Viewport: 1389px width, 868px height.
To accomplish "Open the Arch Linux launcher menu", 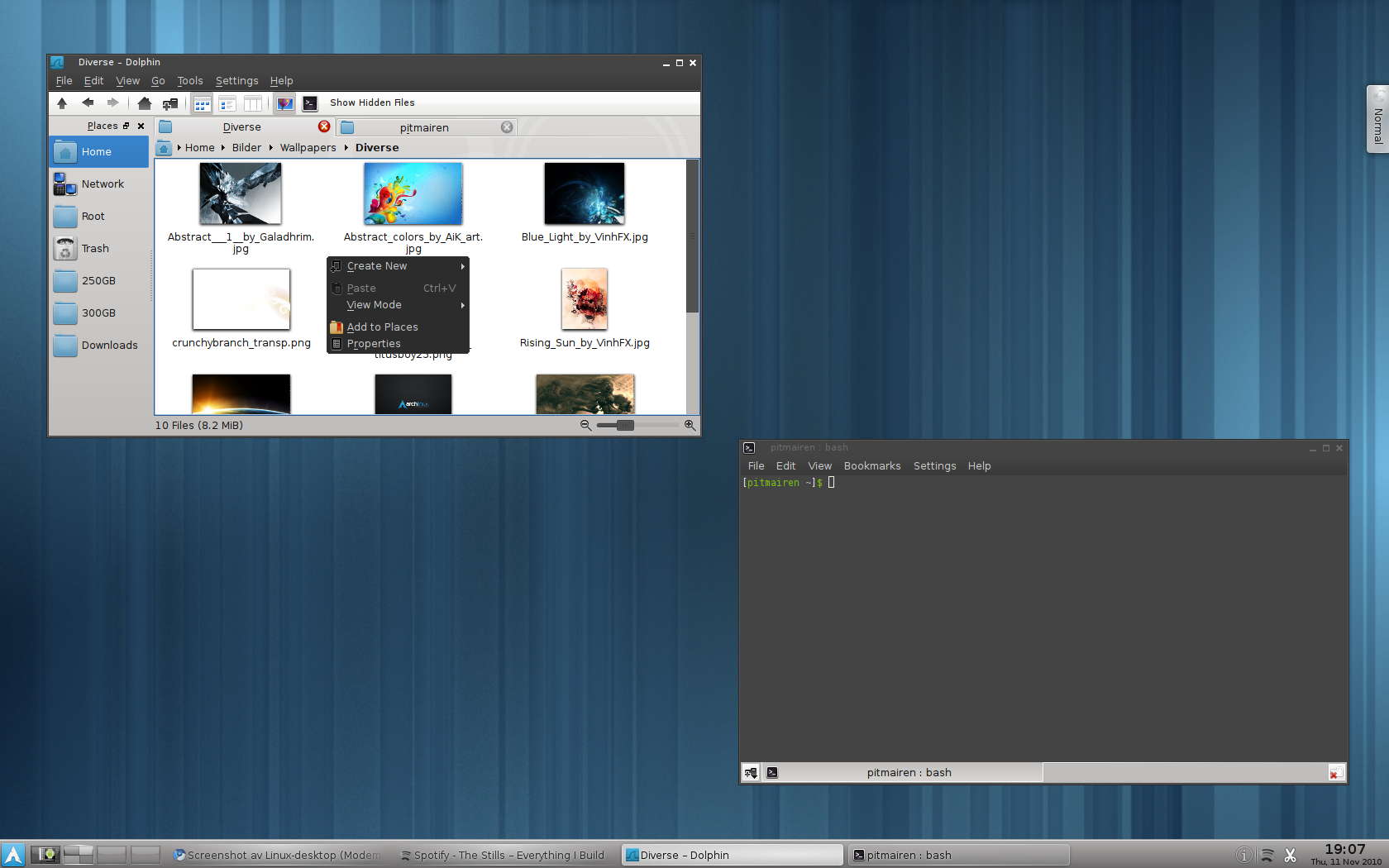I will (x=13, y=855).
